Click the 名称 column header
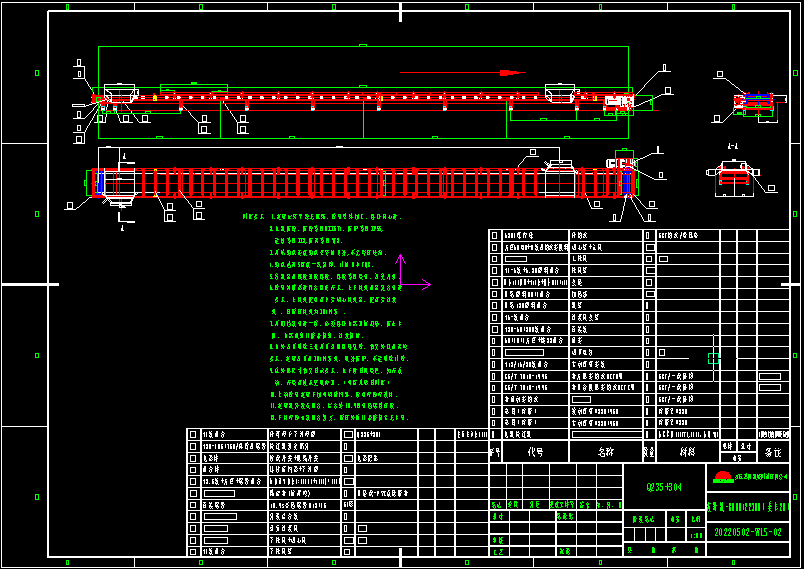 pyautogui.click(x=606, y=452)
